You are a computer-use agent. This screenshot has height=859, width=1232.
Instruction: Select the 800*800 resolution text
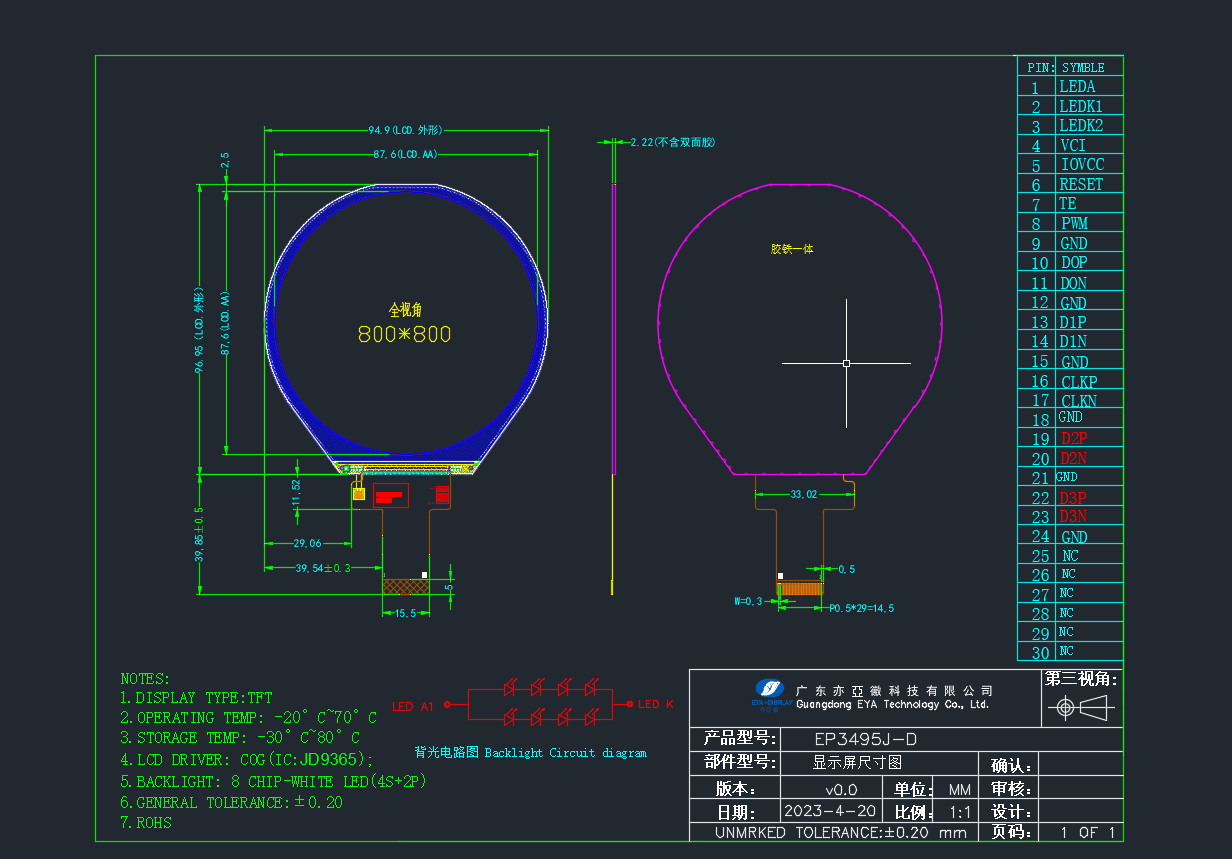coord(404,334)
